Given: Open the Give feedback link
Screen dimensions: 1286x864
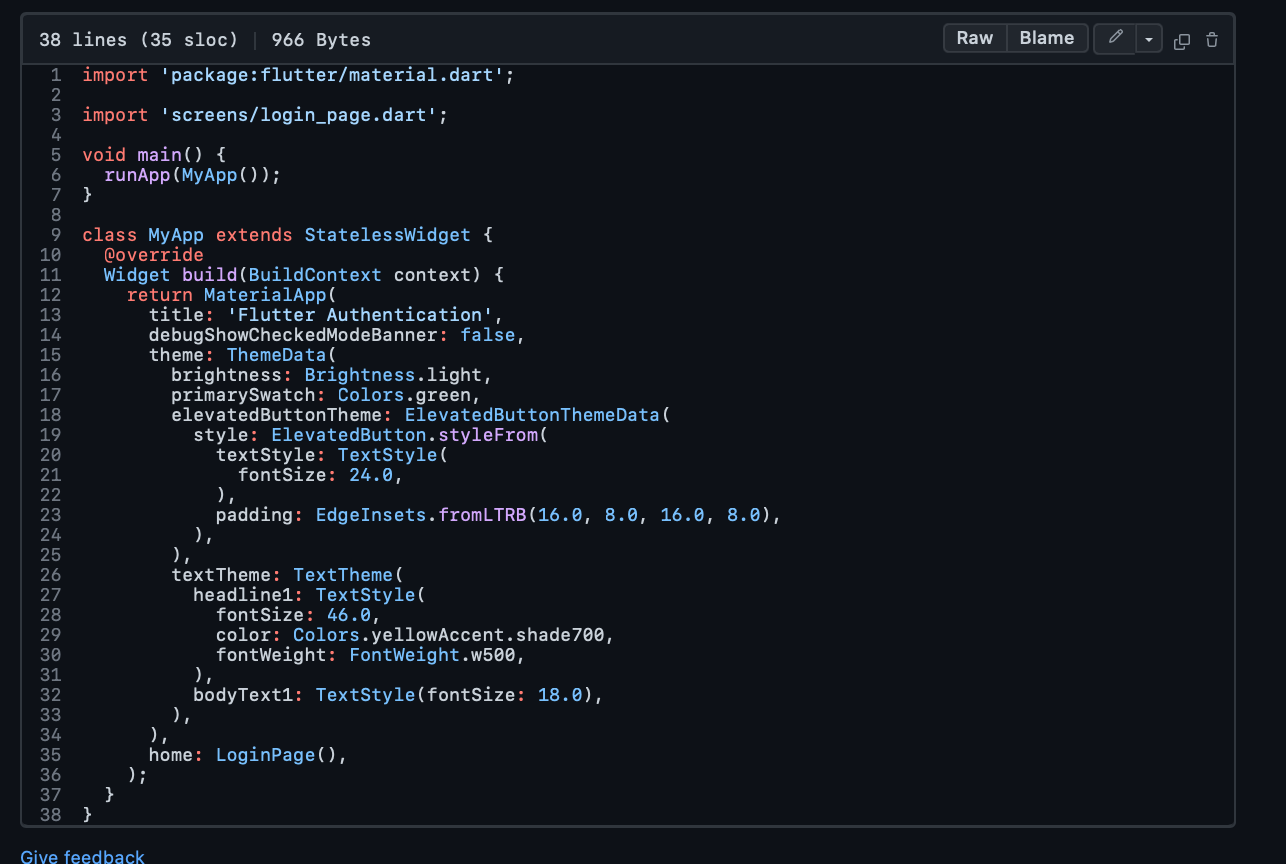Looking at the screenshot, I should pos(82,857).
